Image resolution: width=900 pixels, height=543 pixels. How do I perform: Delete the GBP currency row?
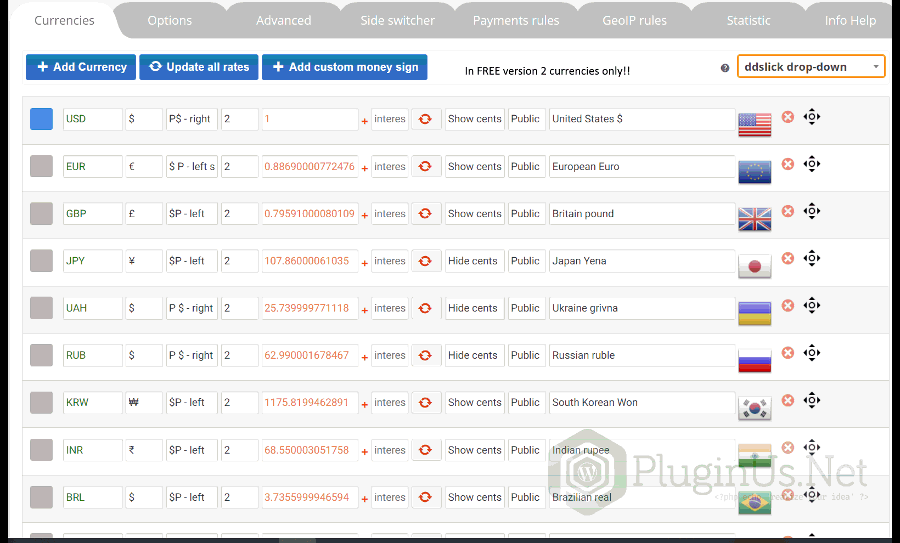tap(788, 211)
